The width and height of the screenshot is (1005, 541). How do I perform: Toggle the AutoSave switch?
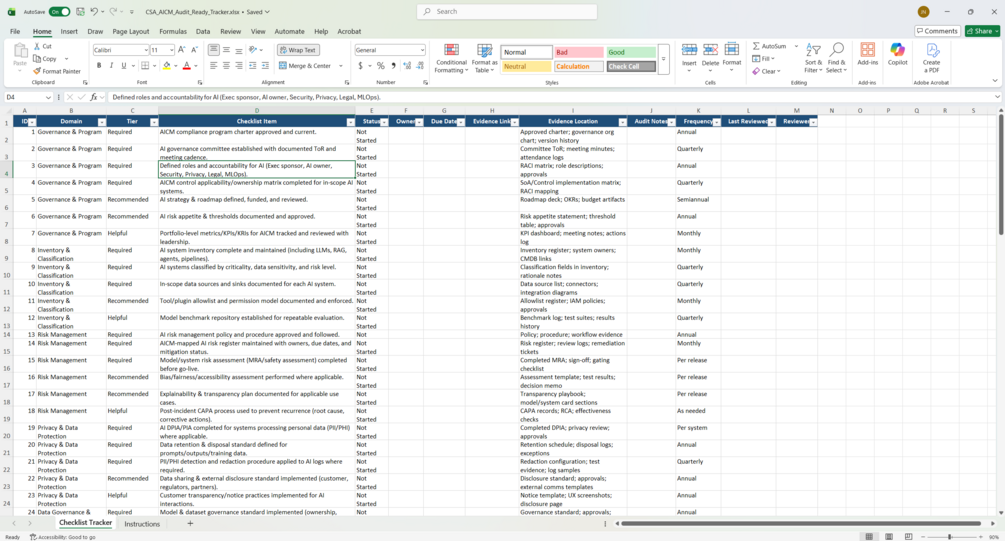tap(59, 12)
